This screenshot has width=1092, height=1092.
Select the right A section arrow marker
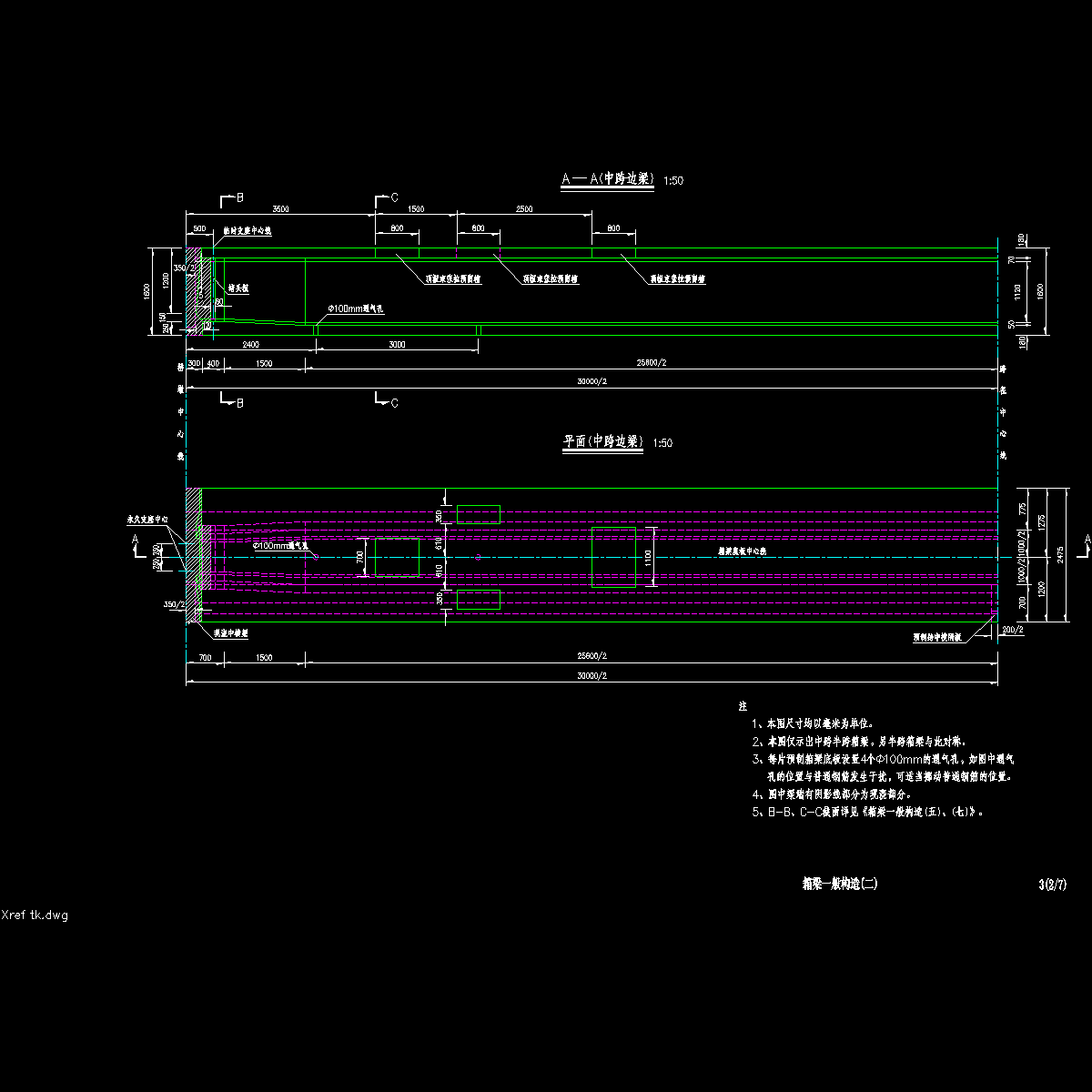pos(1086,544)
